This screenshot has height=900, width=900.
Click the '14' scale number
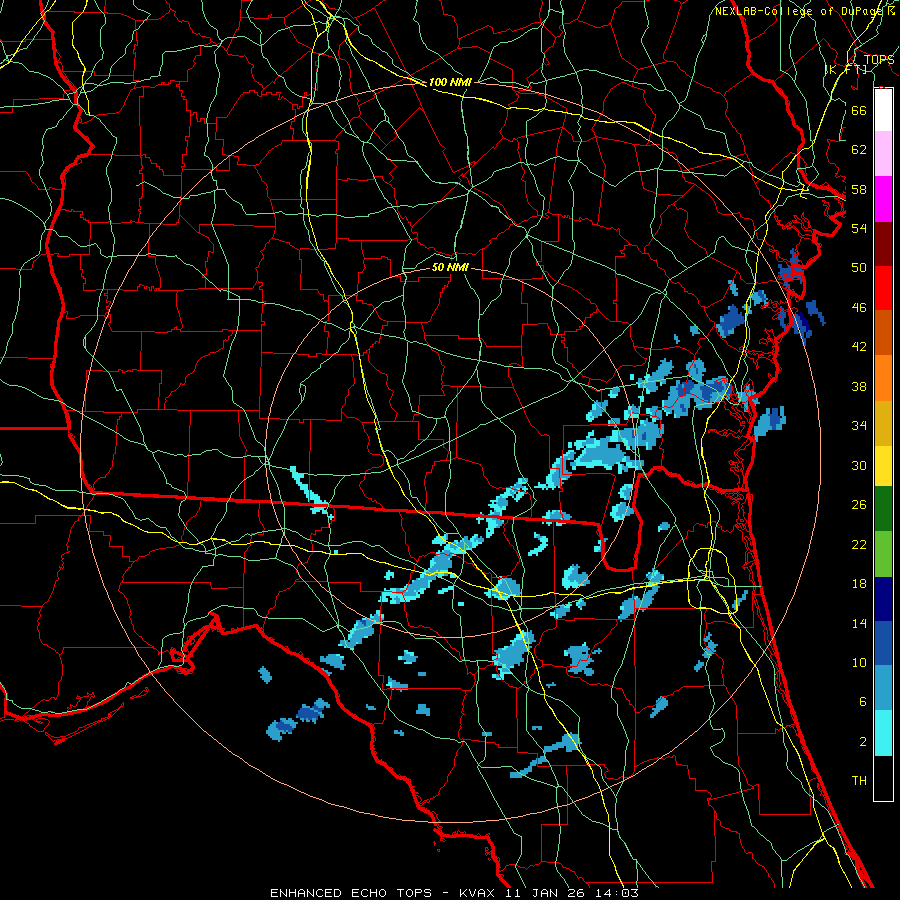[x=859, y=623]
